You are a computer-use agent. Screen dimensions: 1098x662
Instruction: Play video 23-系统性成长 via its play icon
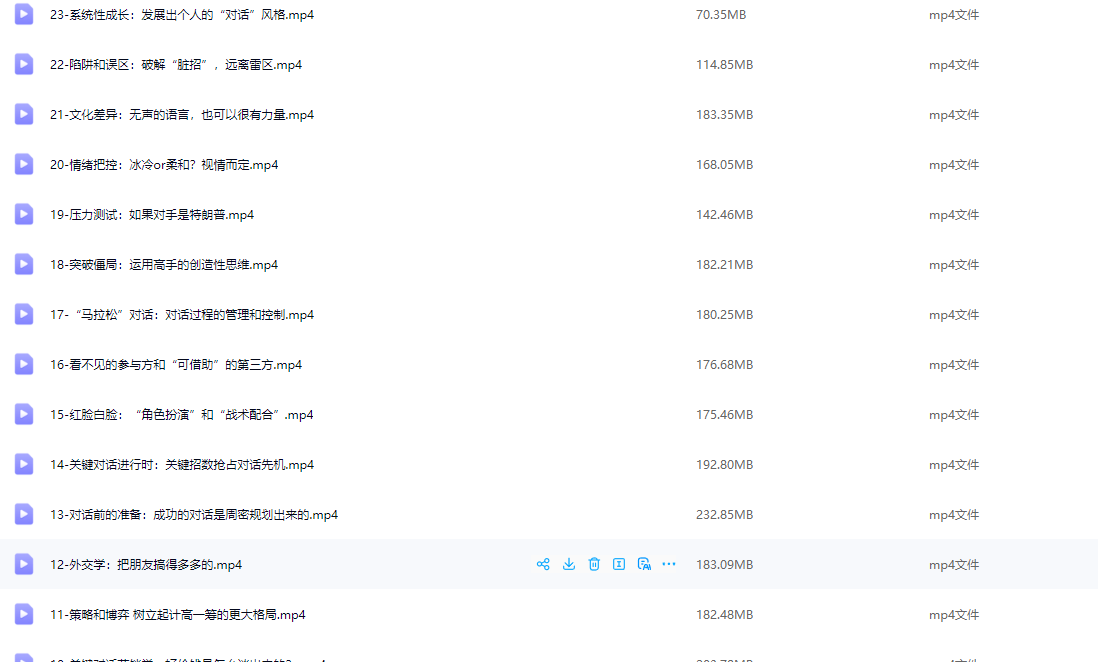tap(23, 14)
